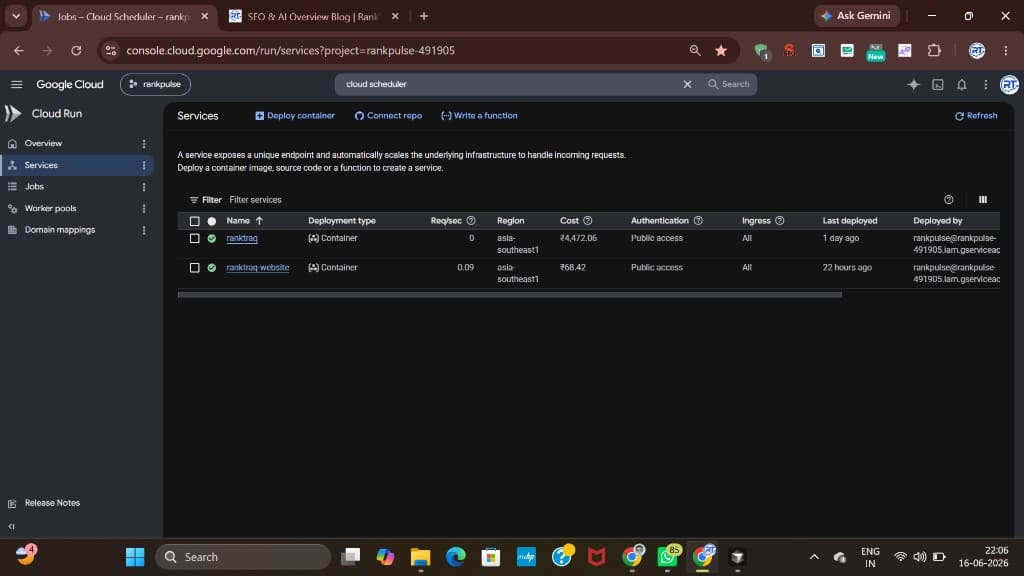Click the browser address bar URL
This screenshot has height=576, width=1024.
point(291,50)
